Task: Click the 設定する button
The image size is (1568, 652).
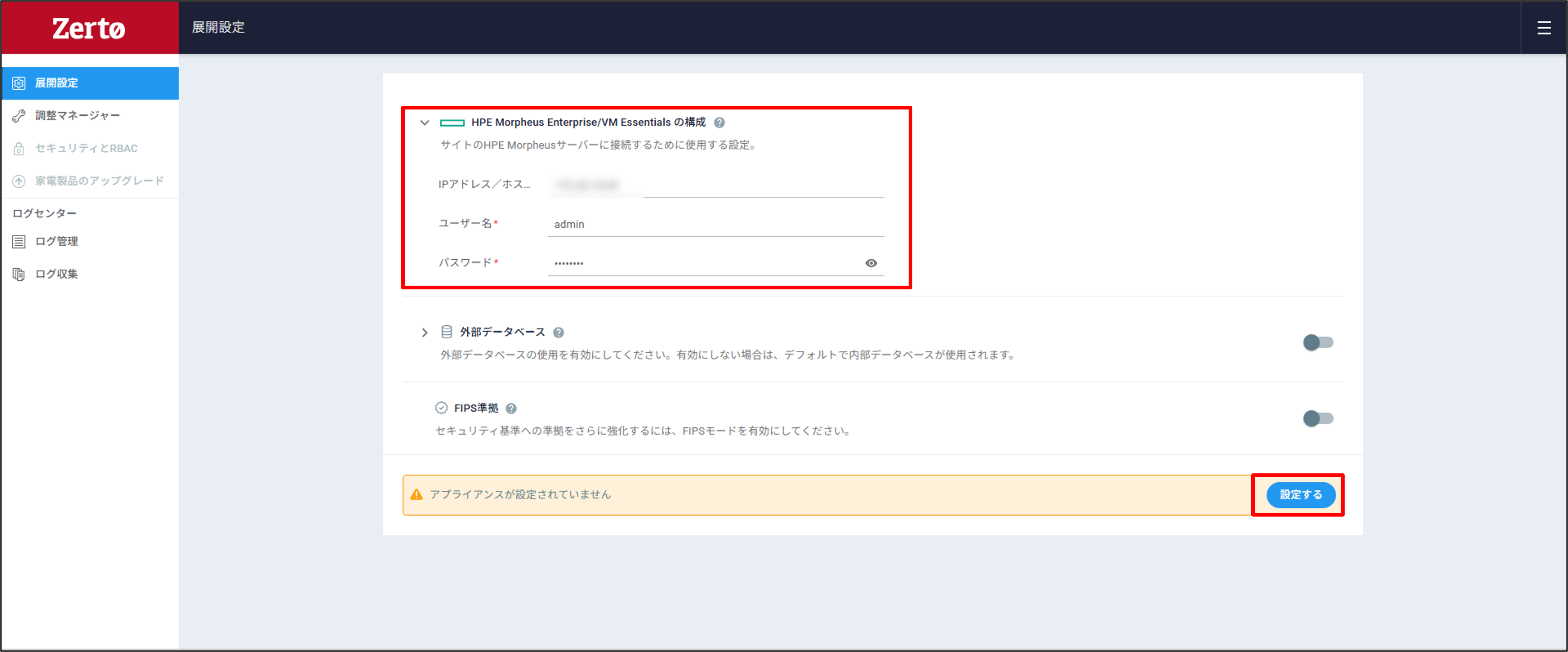Action: coord(1301,495)
